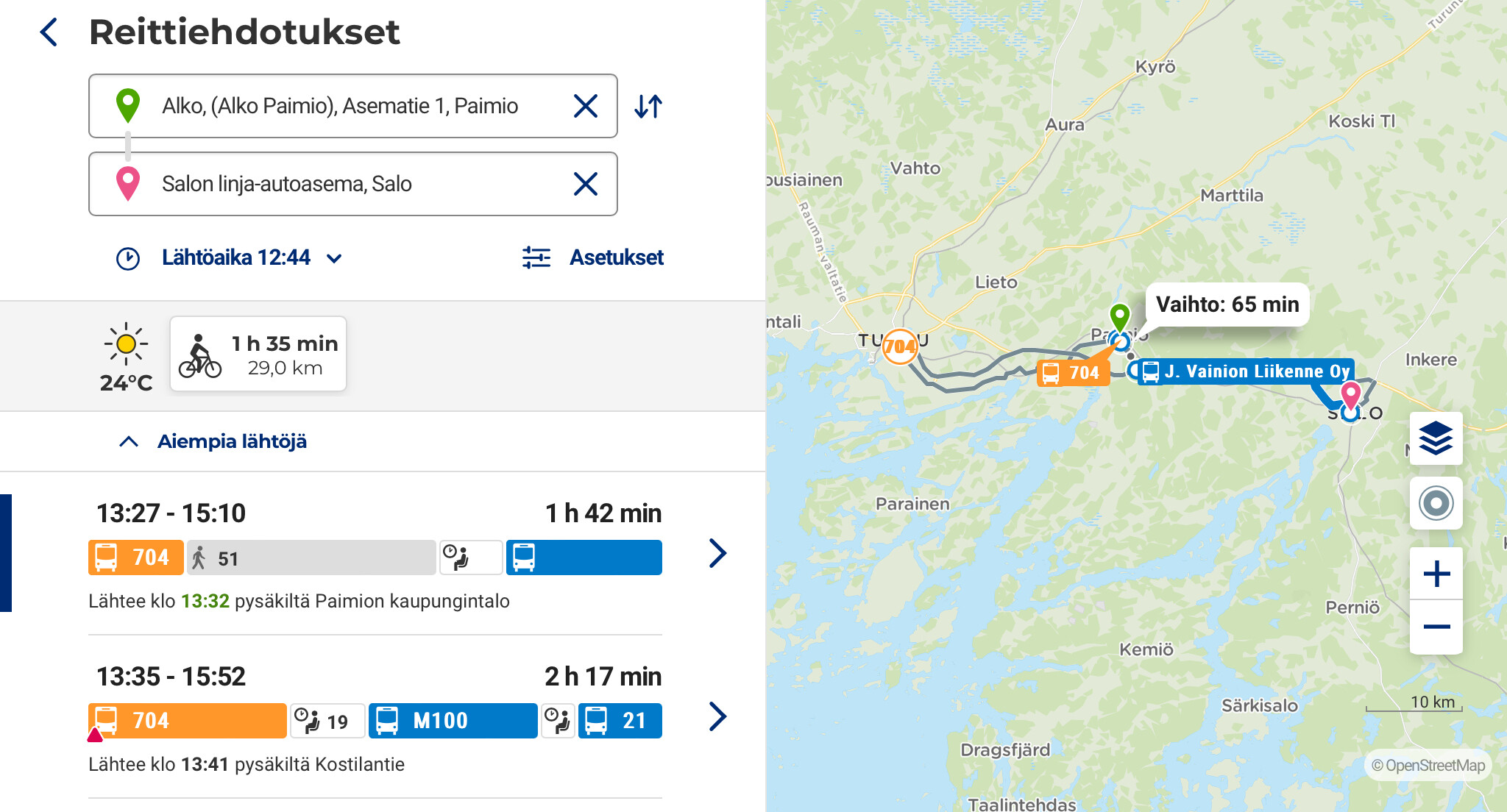
Task: Open details of the 13:27 - 15:10 itinerary
Action: coord(717,553)
